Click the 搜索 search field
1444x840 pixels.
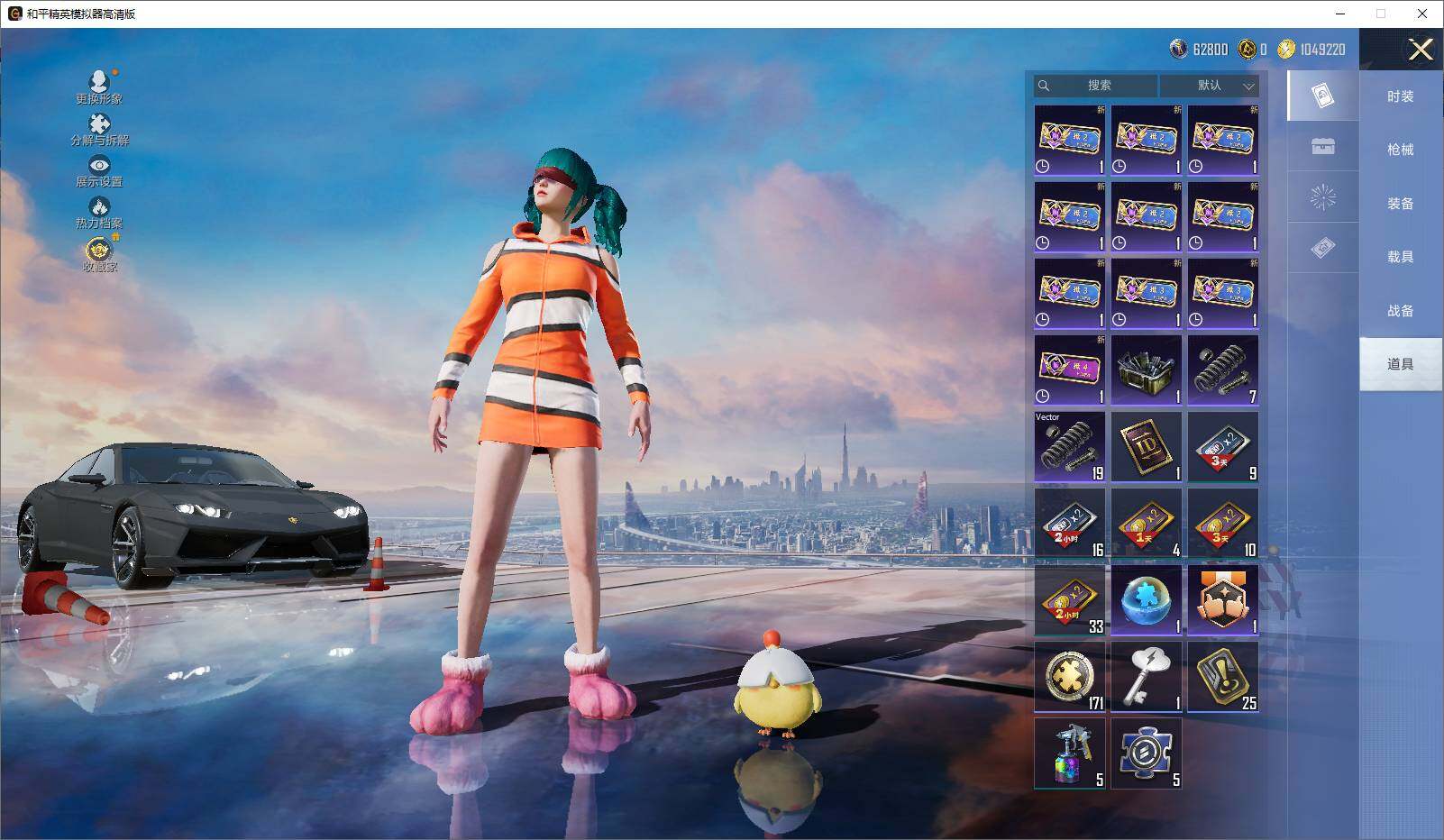[1096, 86]
